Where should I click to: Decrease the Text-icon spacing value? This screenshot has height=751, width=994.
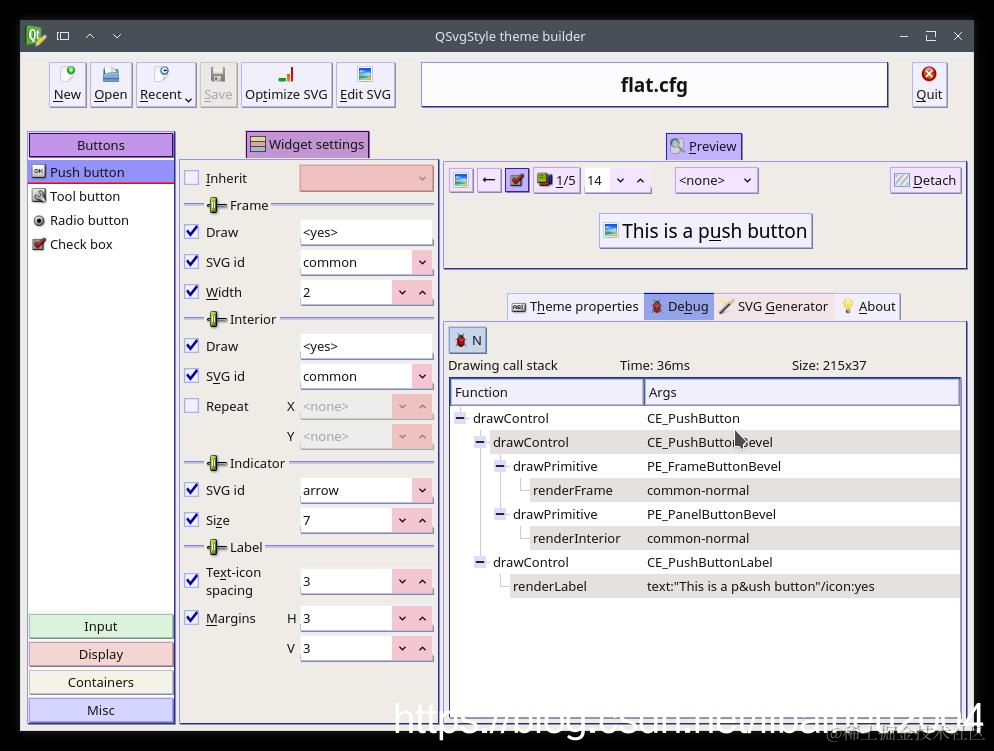pos(403,581)
